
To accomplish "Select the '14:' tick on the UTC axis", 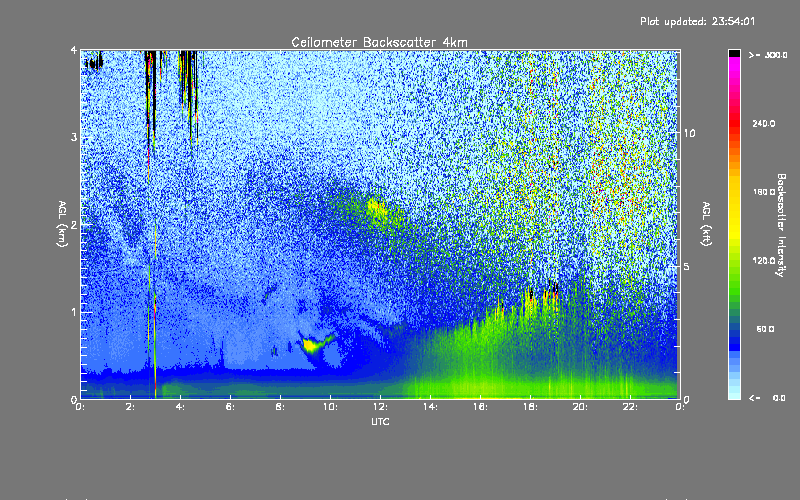I will coord(431,407).
